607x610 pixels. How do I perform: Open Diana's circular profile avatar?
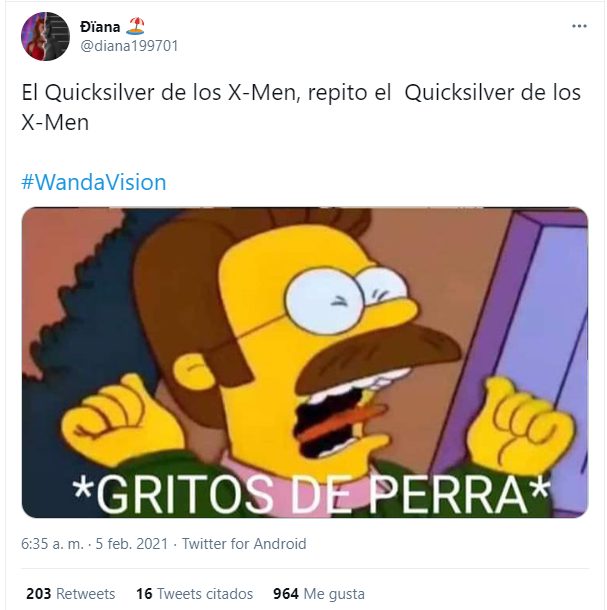click(x=45, y=36)
